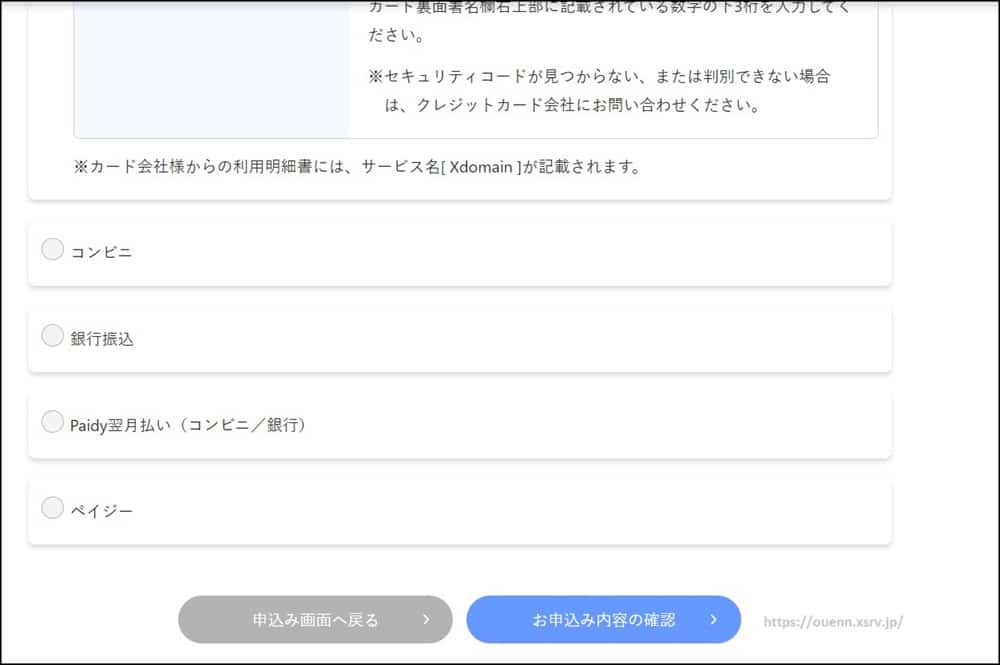
Task: Click the ペイジー label text
Action: click(x=101, y=511)
